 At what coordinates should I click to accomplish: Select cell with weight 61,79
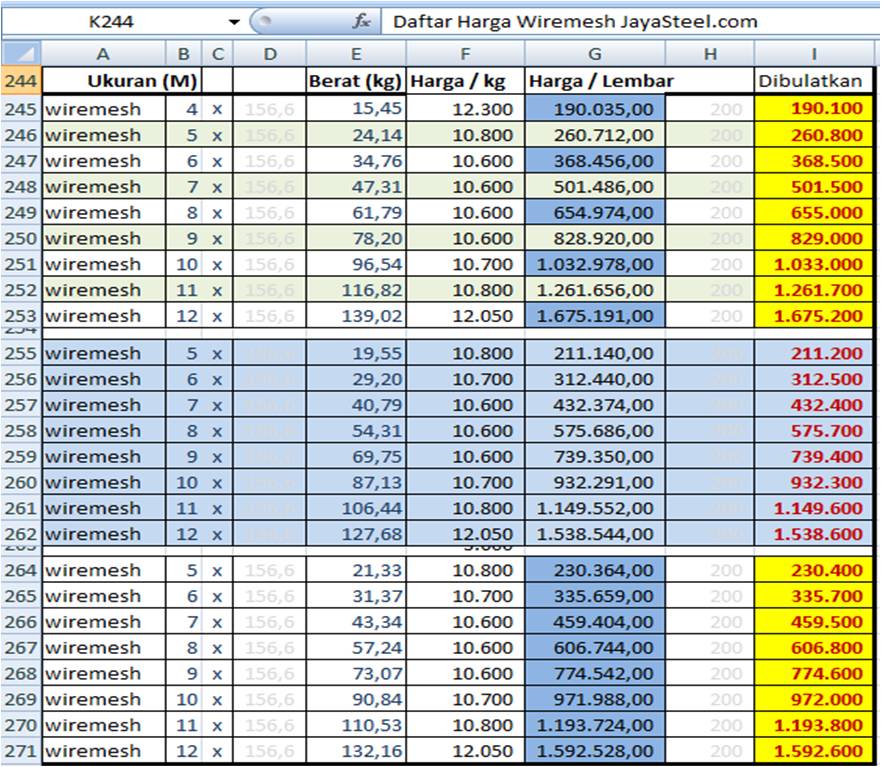coord(356,212)
